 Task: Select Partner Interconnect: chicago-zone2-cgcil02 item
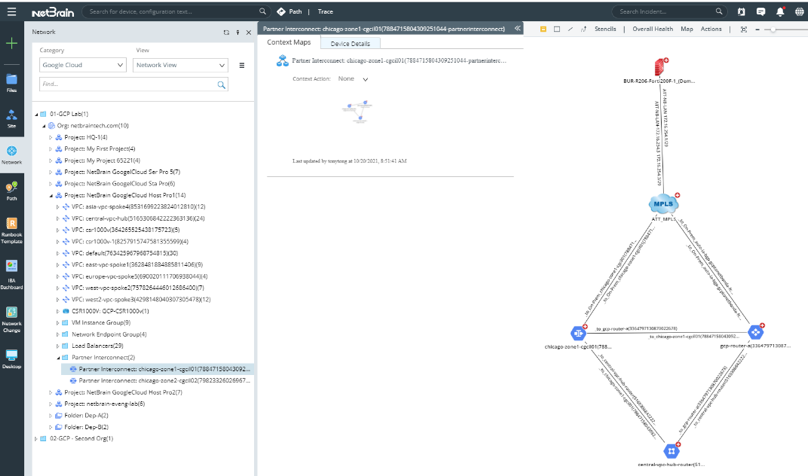point(160,381)
